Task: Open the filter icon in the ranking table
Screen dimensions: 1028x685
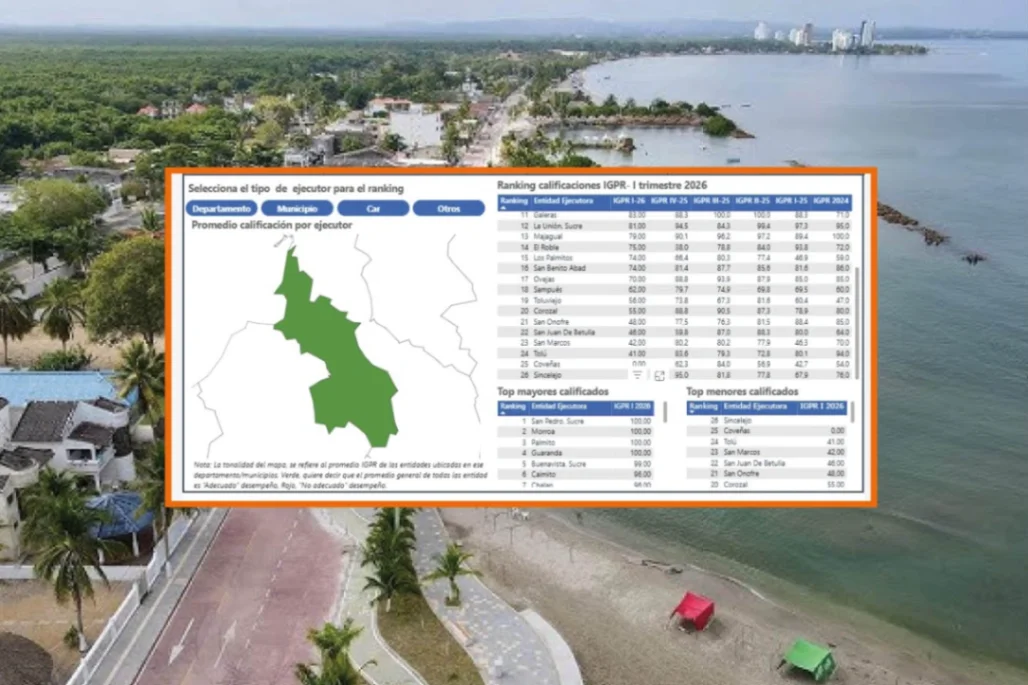Action: pos(637,375)
